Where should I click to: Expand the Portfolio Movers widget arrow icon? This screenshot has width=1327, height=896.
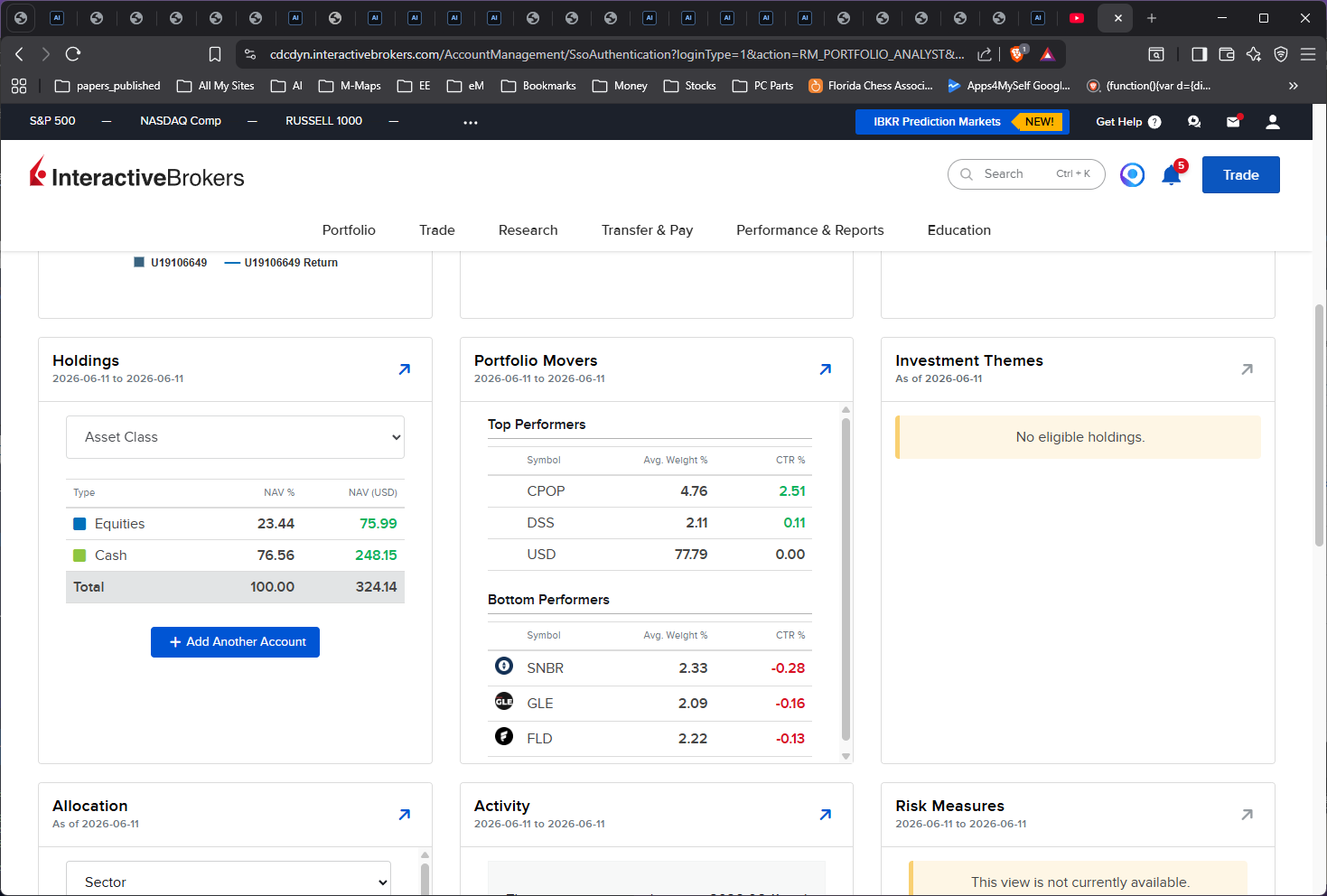[x=826, y=369]
